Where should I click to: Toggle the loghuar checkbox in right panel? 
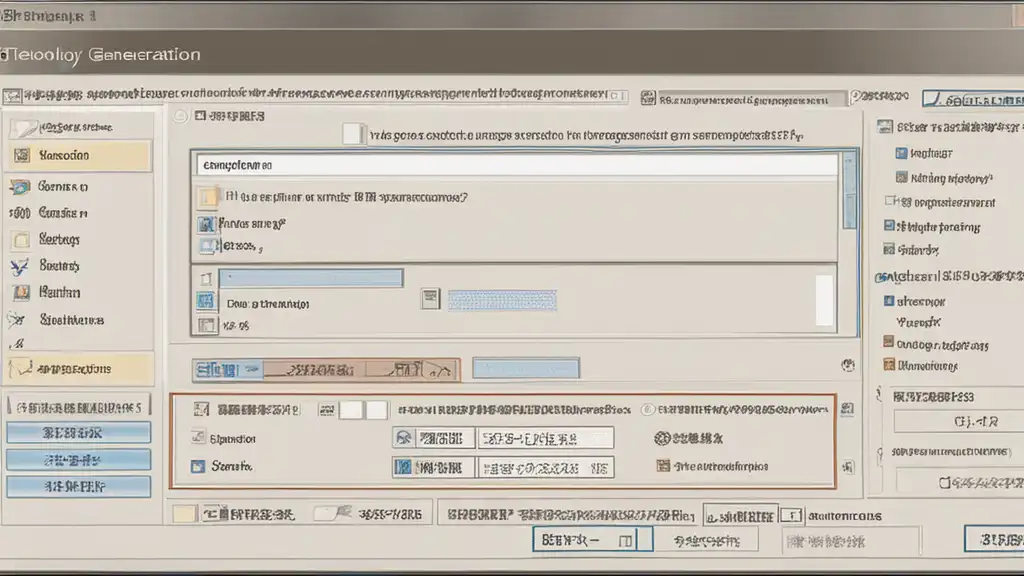coord(901,153)
